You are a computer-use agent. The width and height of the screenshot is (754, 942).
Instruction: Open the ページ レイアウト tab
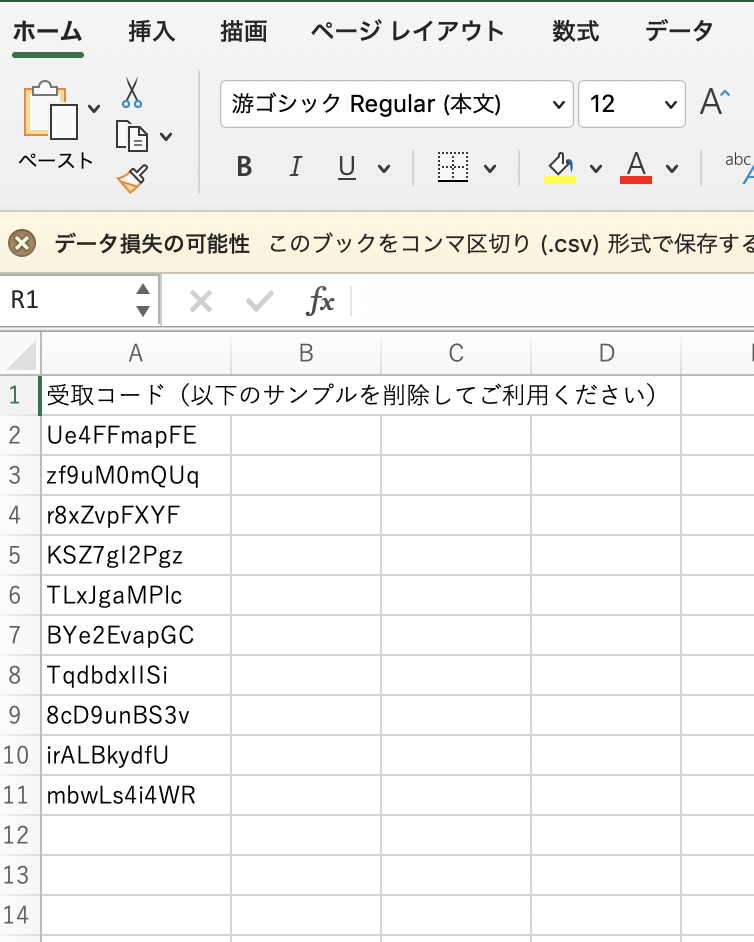coord(407,31)
